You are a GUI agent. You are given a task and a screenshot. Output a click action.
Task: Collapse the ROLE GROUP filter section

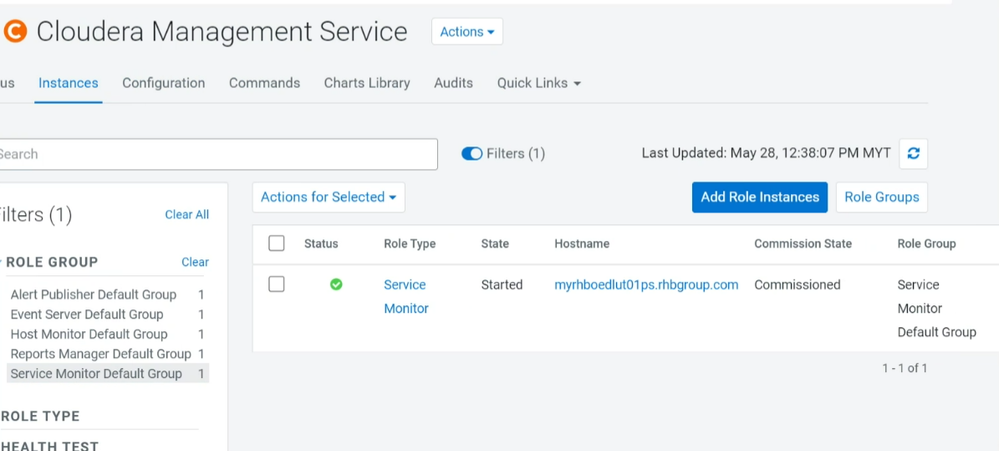pos(51,262)
